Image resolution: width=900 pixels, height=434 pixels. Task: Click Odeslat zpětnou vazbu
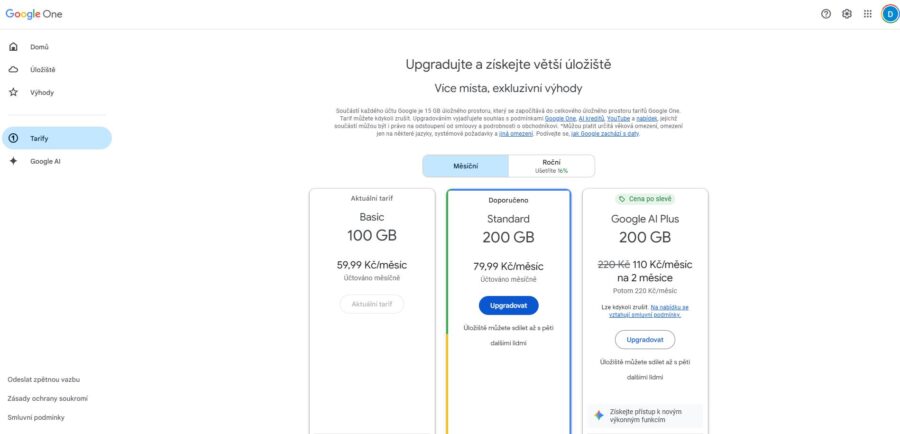(44, 379)
